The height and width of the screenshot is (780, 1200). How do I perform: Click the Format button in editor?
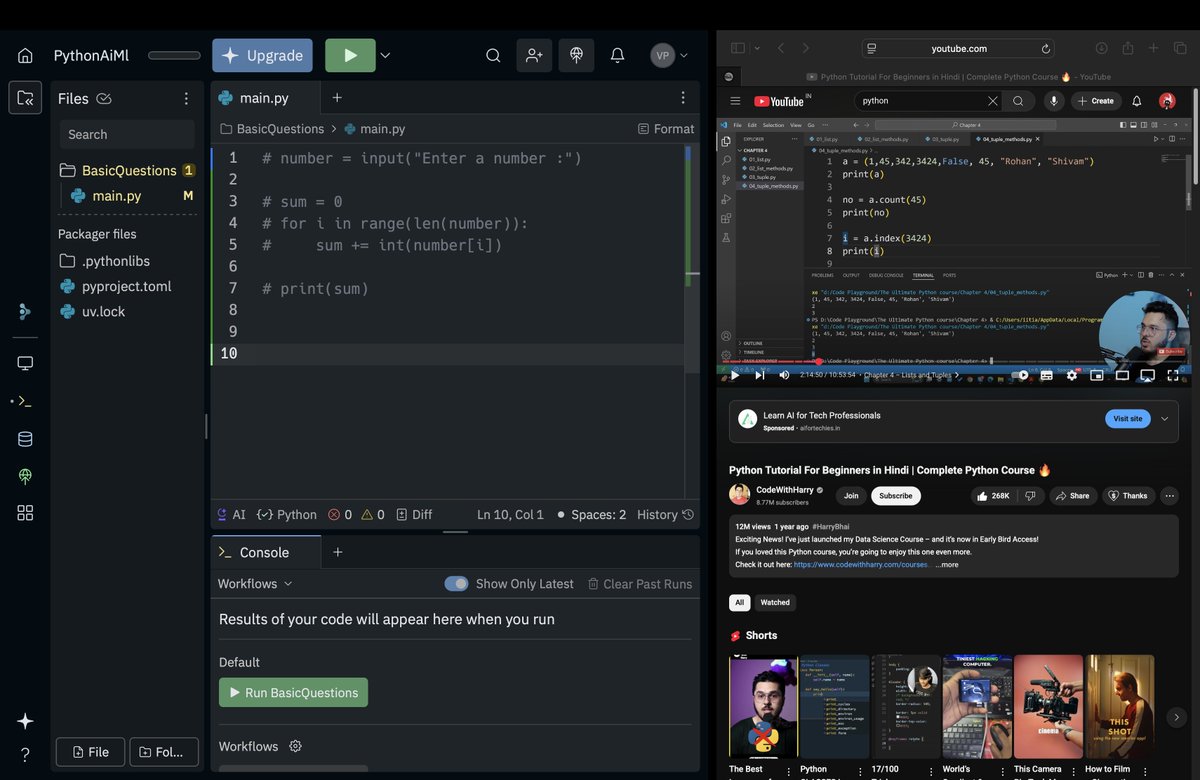666,129
